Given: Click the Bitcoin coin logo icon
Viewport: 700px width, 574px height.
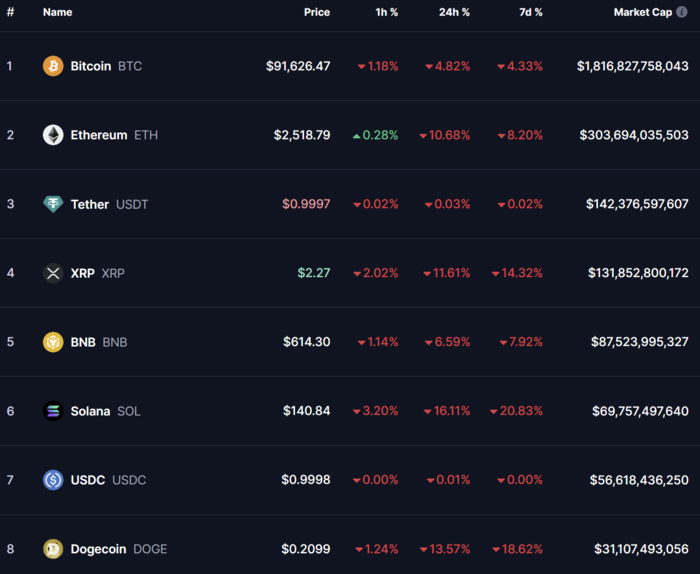Looking at the screenshot, I should pyautogui.click(x=53, y=66).
